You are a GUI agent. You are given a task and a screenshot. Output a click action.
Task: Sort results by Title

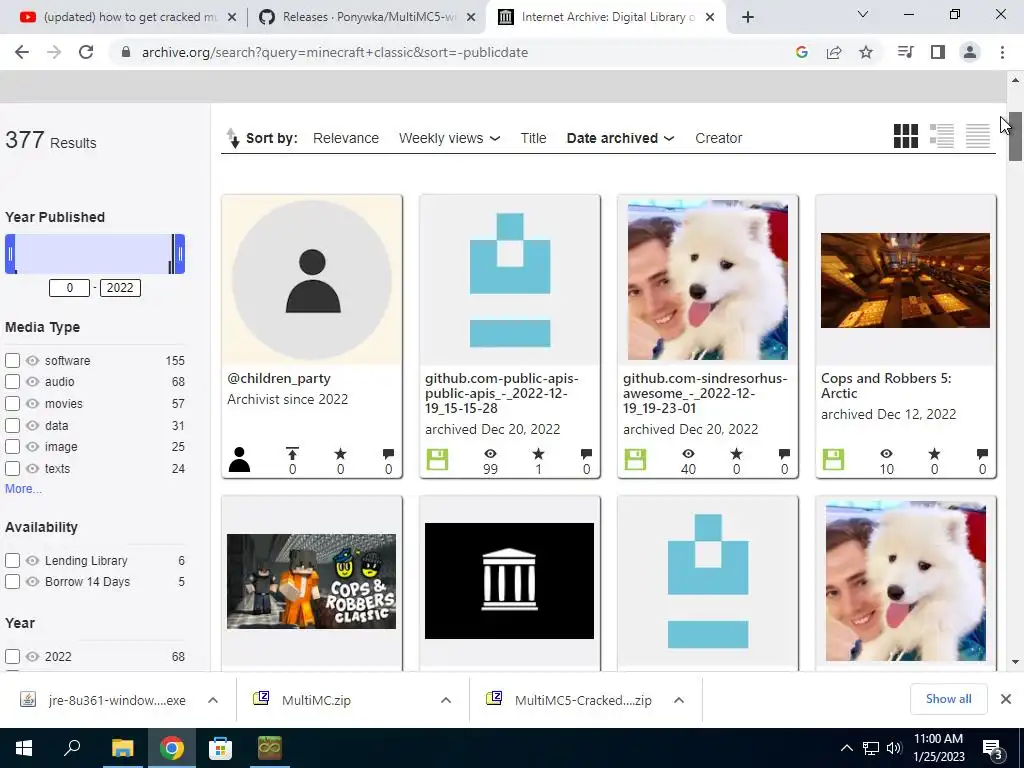point(533,138)
